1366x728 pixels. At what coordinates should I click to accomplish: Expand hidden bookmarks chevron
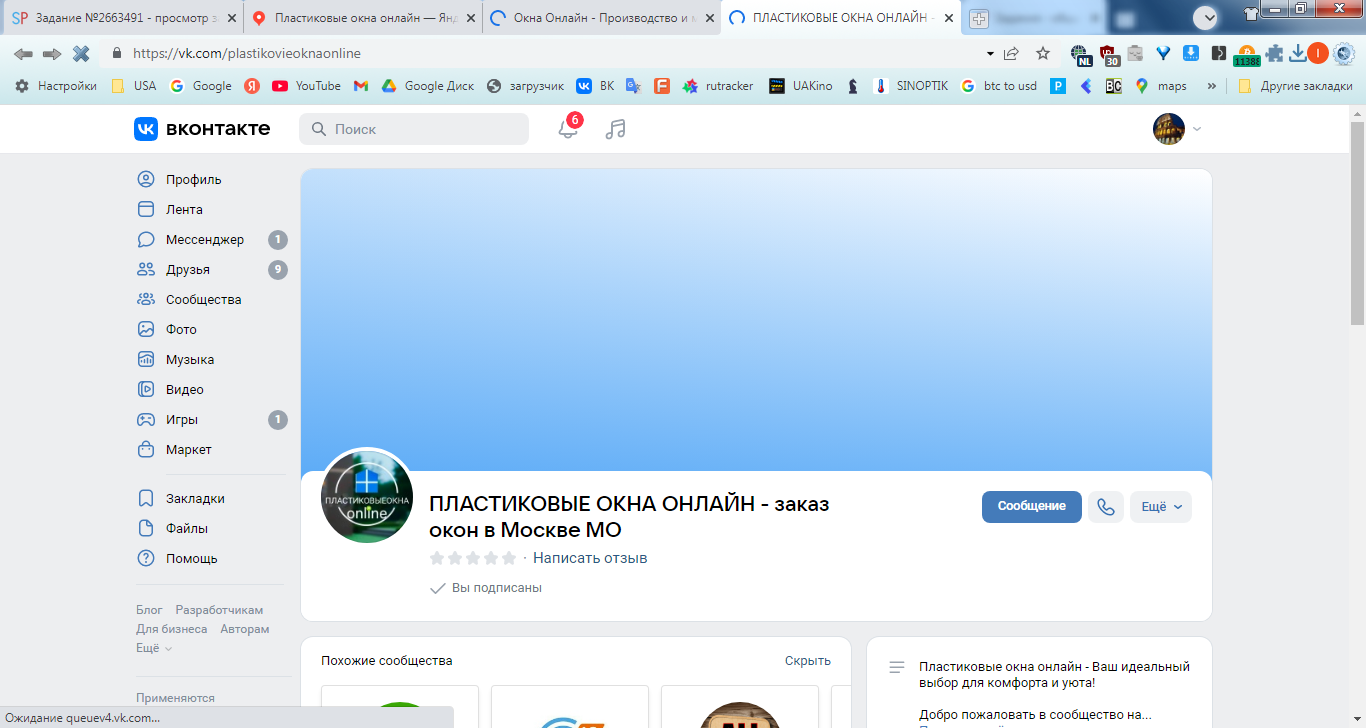[1212, 86]
